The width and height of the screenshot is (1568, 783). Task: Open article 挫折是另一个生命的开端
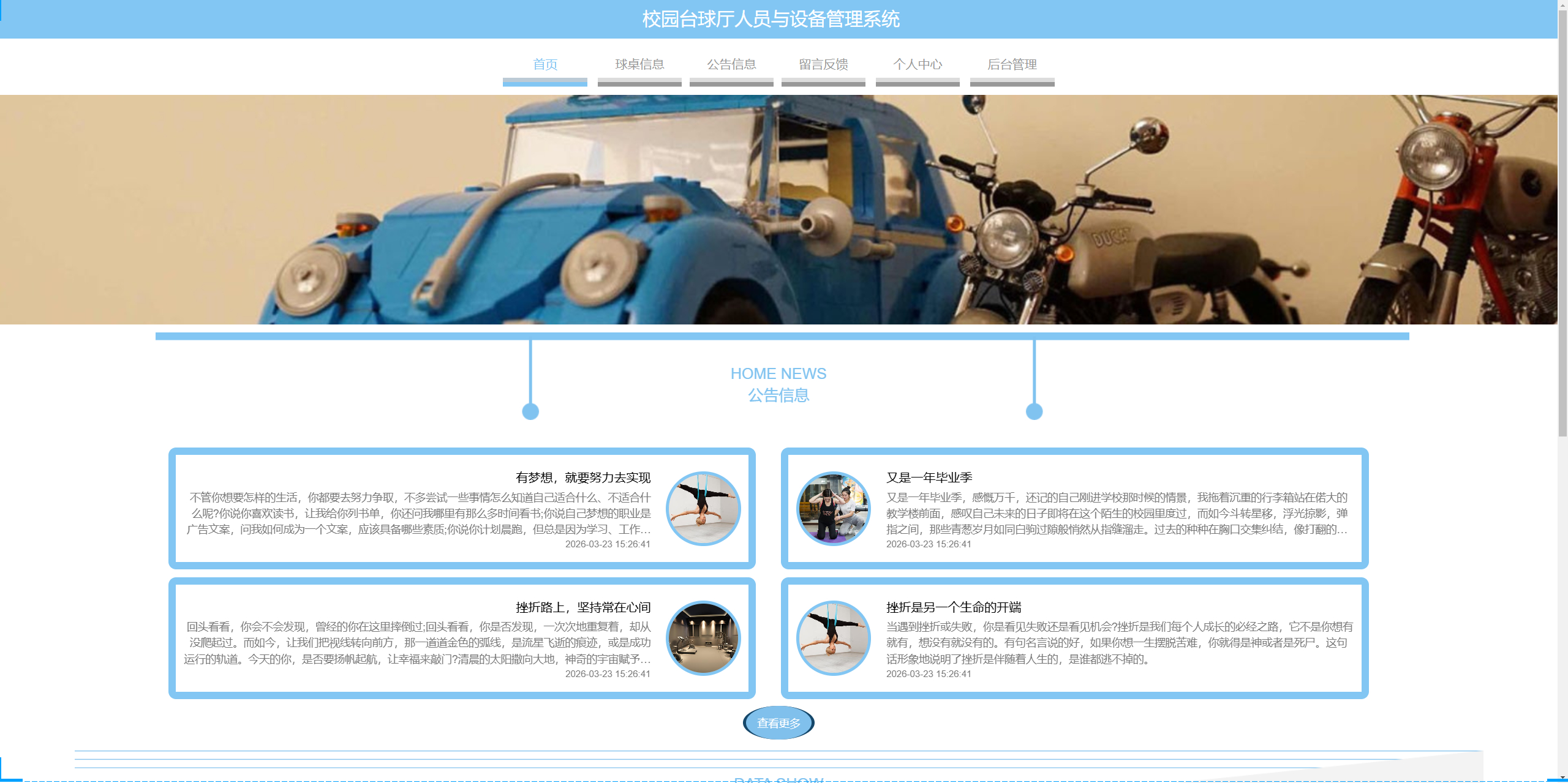[x=953, y=607]
